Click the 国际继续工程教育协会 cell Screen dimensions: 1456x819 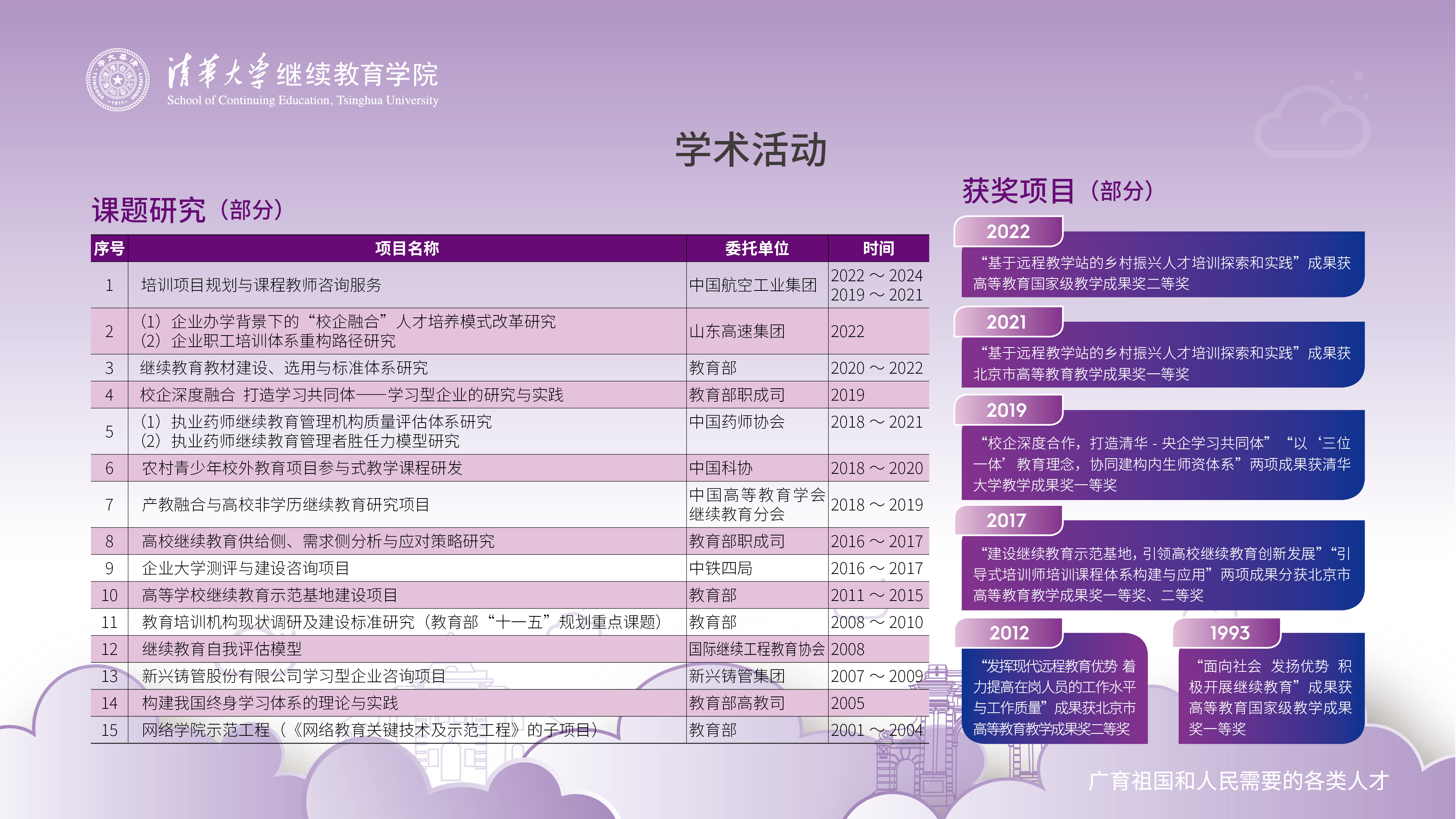757,649
